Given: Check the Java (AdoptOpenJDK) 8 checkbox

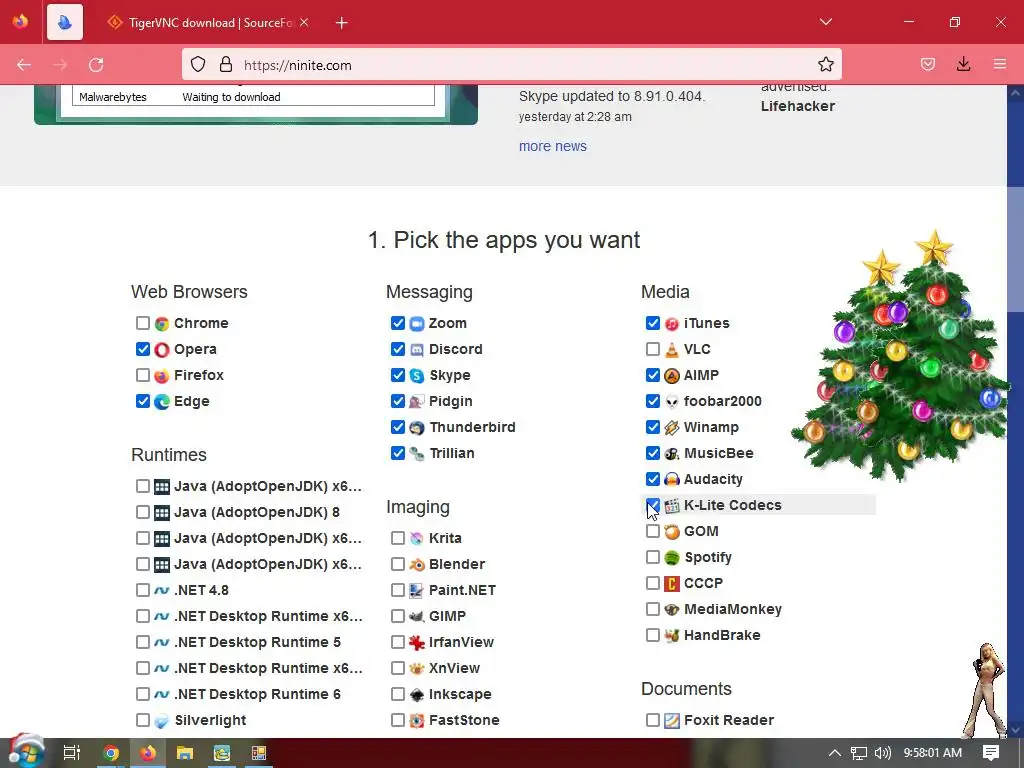Looking at the screenshot, I should pos(142,511).
